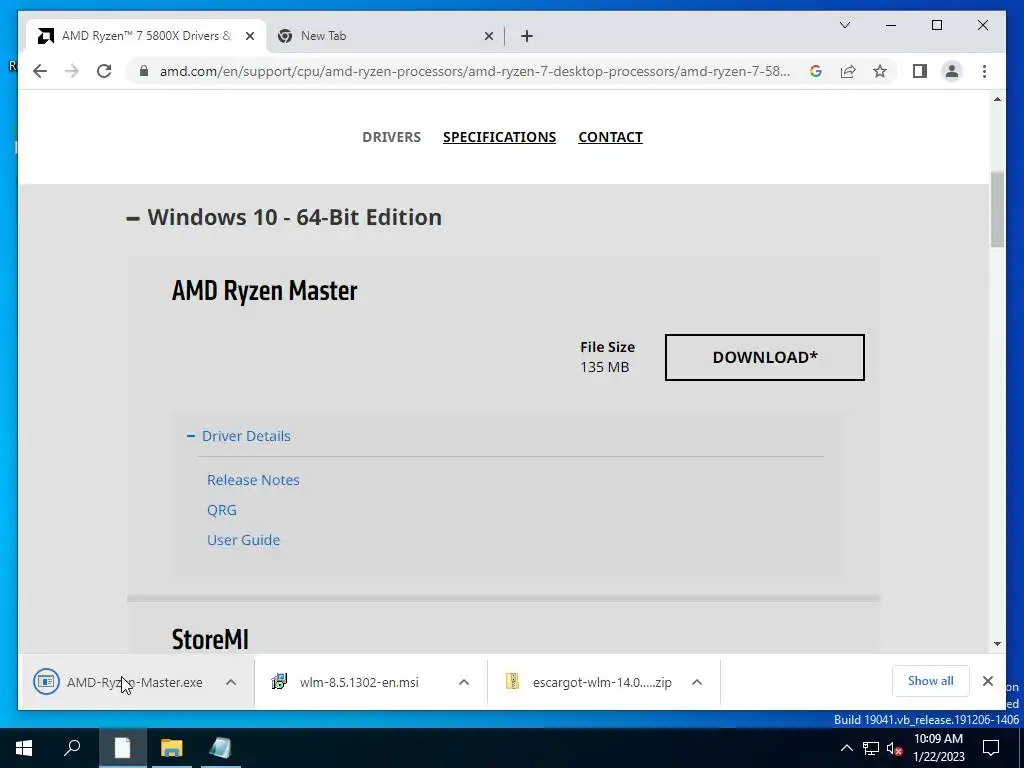Close the New Tab tab
The width and height of the screenshot is (1024, 768).
488,36
